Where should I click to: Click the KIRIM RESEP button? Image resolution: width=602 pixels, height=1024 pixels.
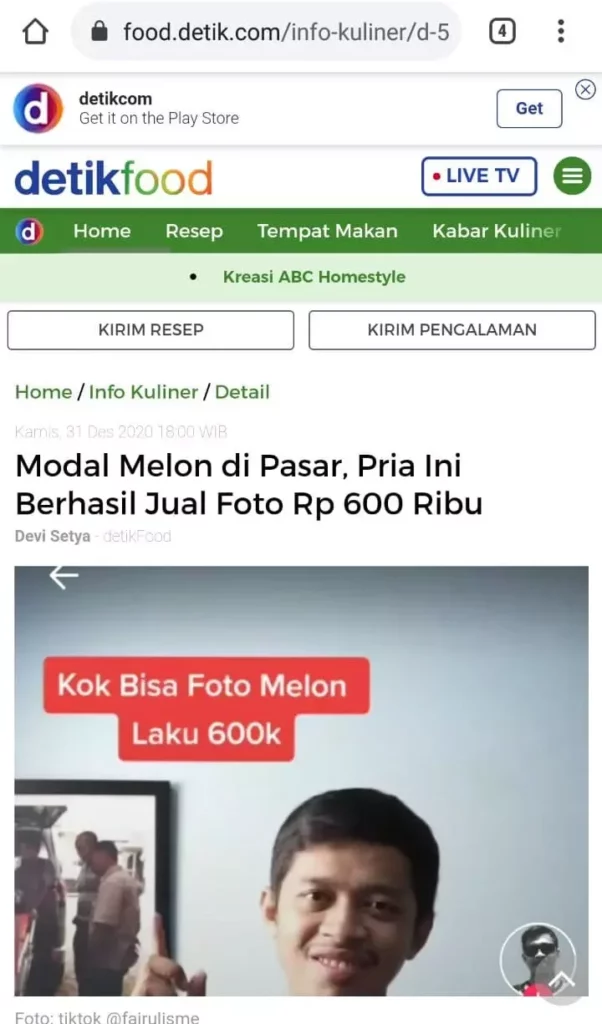point(151,330)
